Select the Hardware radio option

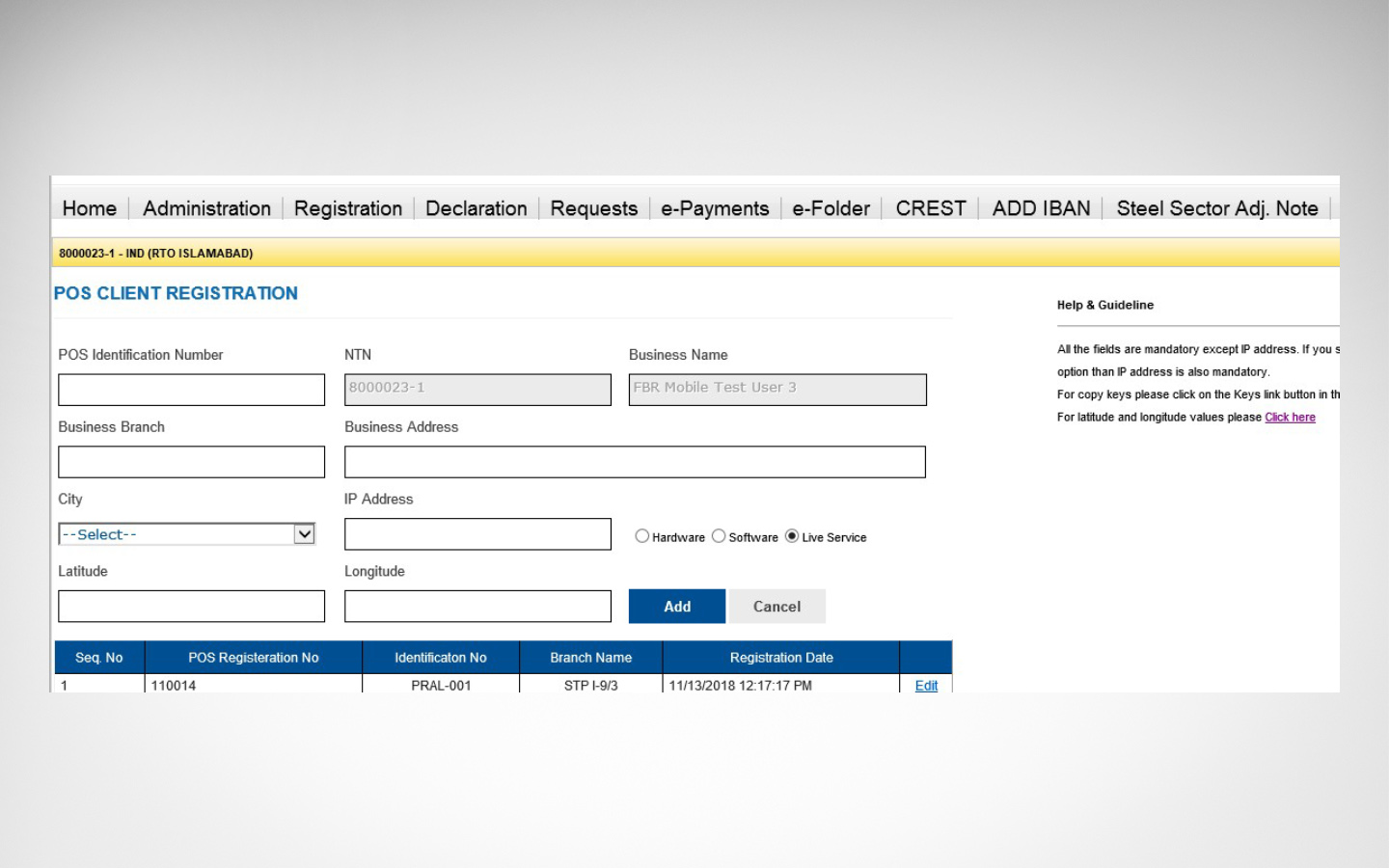click(x=641, y=536)
